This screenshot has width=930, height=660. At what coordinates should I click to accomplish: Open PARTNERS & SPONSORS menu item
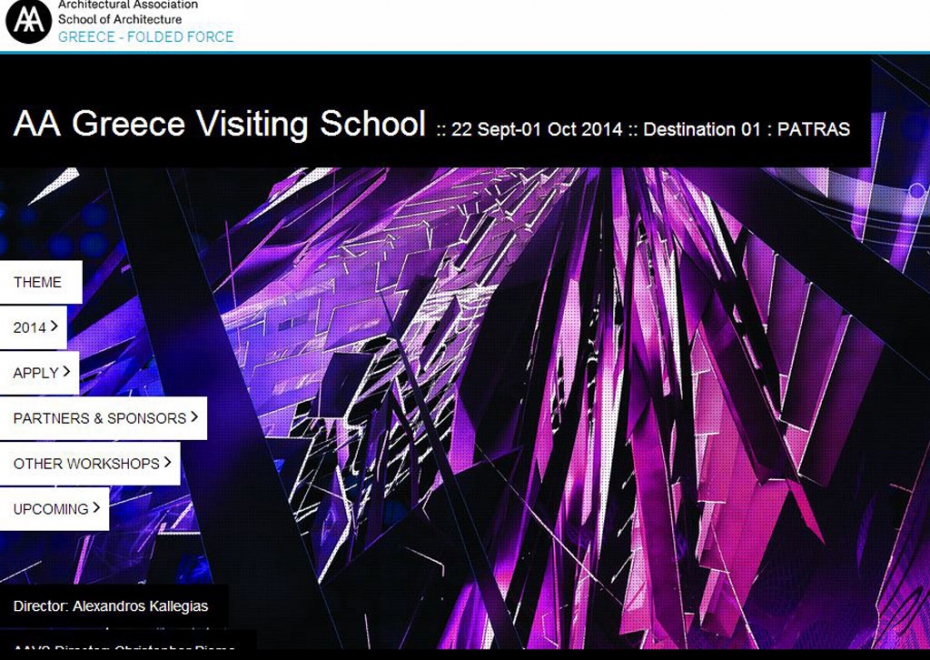point(103,418)
